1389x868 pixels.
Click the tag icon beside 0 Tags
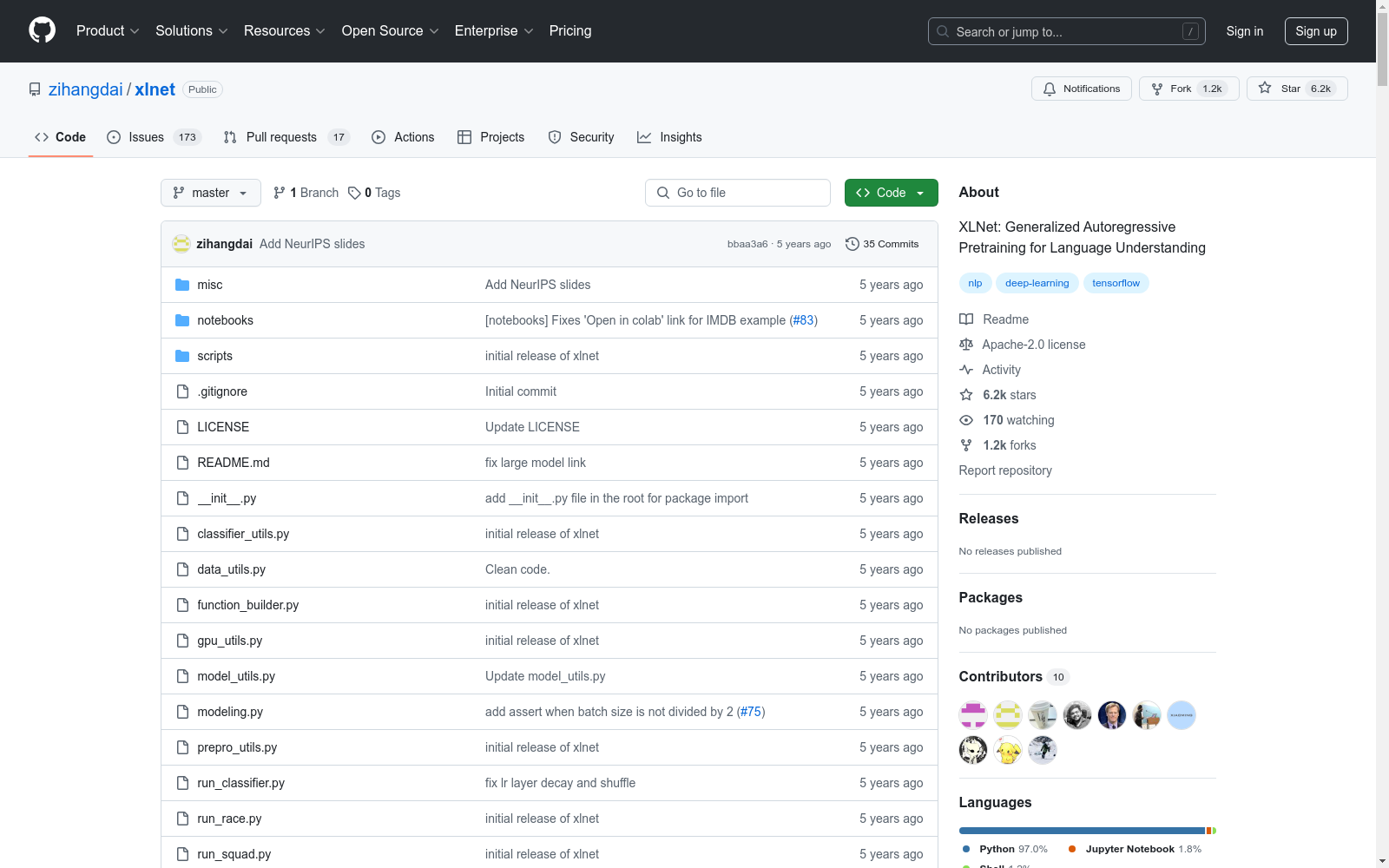coord(354,193)
